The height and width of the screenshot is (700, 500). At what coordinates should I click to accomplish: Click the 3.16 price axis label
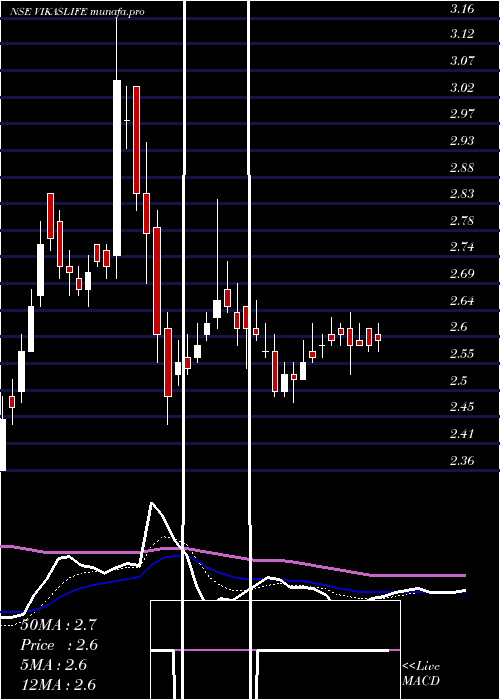coord(462,8)
